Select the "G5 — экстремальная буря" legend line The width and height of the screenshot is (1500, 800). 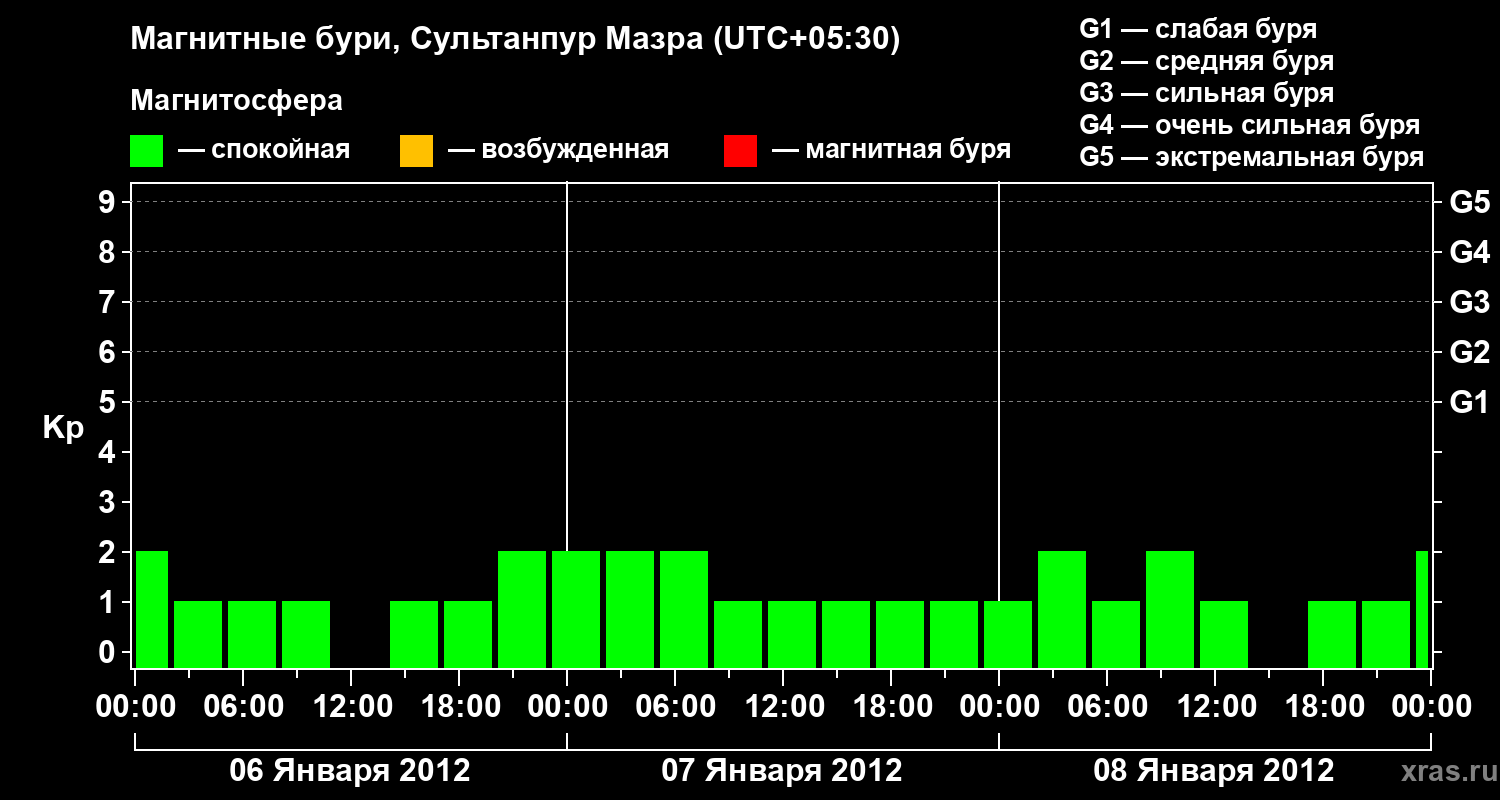[1252, 157]
